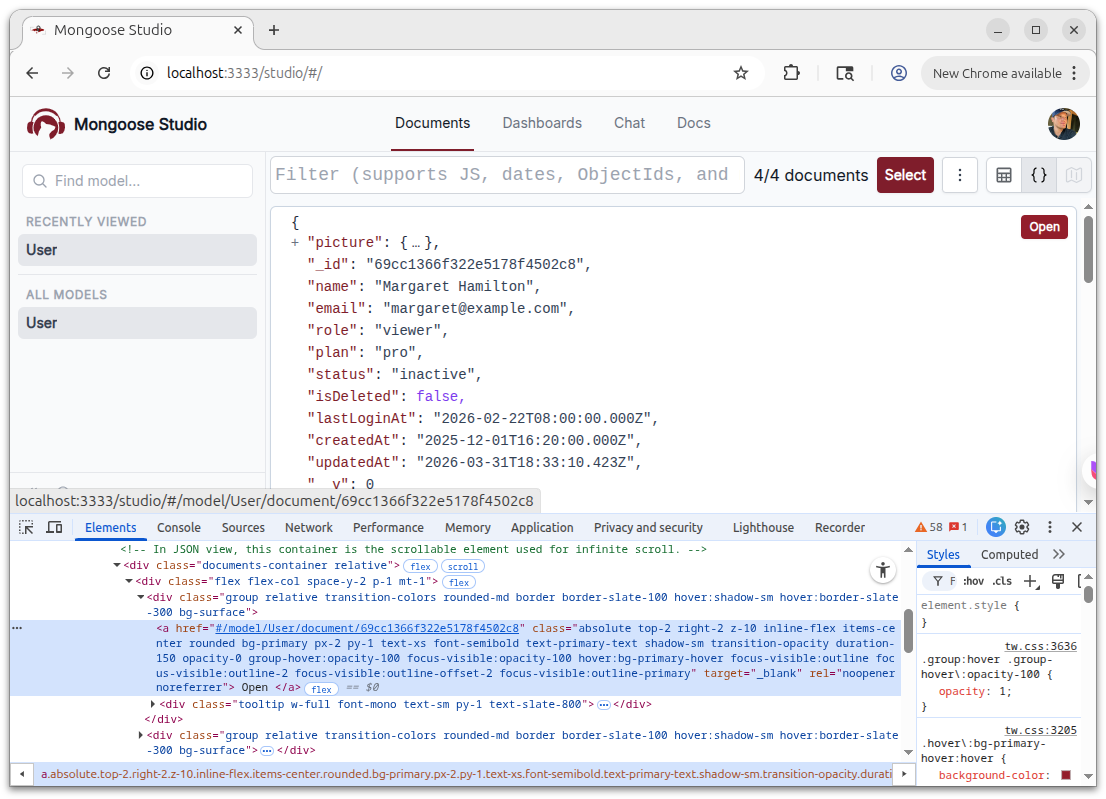The height and width of the screenshot is (799, 1106).
Task: Activate DevTools inspect element picker
Action: click(x=26, y=527)
